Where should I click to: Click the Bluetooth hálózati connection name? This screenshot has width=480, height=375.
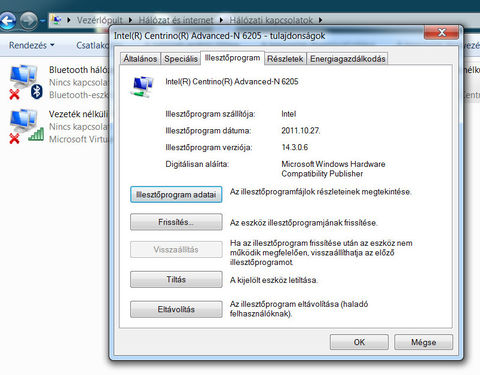[79, 70]
